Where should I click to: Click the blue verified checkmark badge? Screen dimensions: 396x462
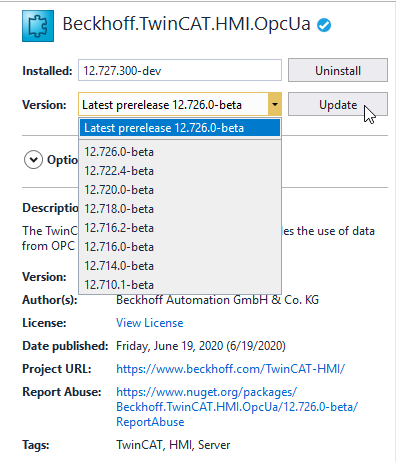click(x=324, y=25)
